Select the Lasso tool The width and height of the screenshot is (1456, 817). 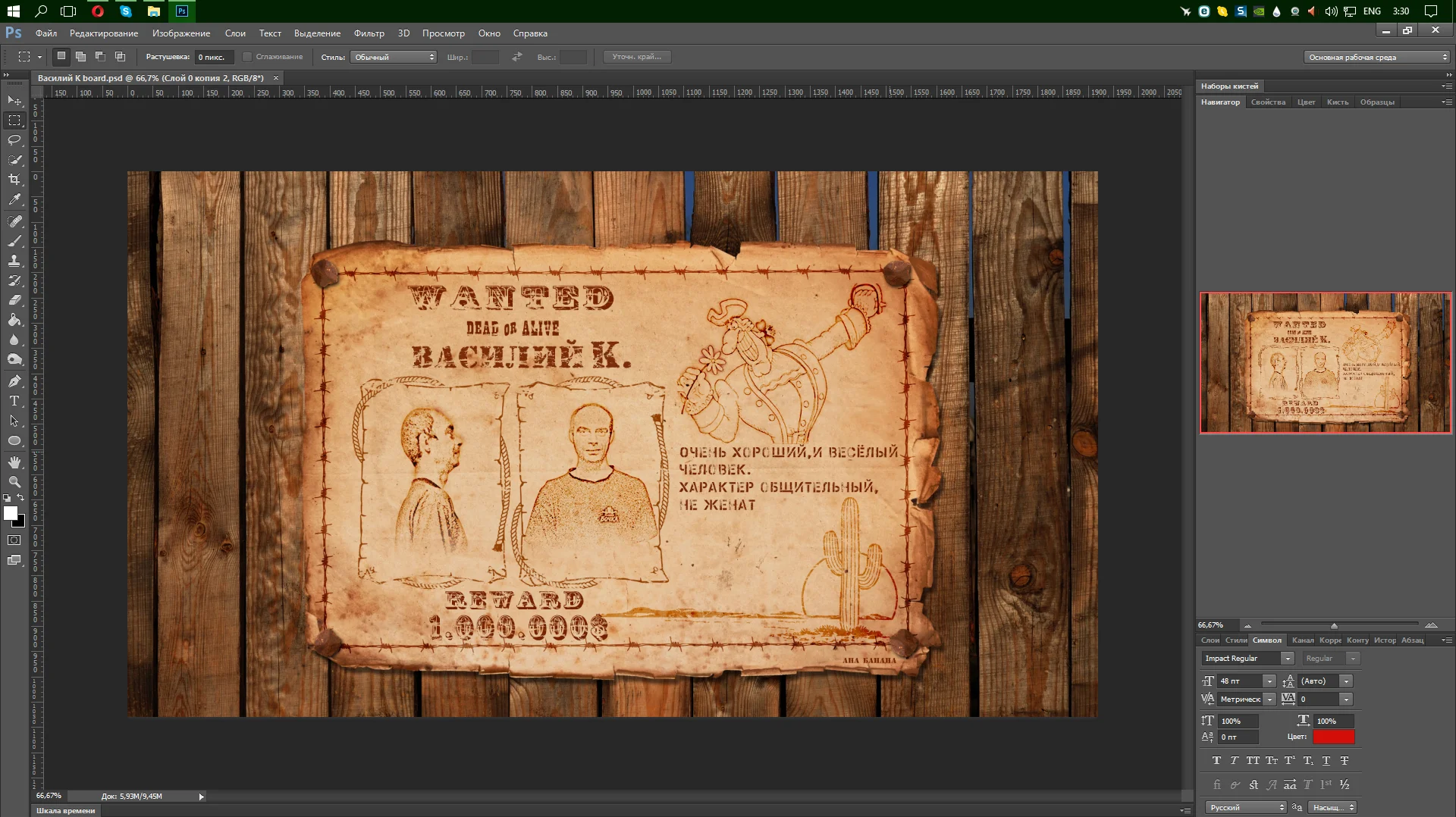pyautogui.click(x=14, y=140)
